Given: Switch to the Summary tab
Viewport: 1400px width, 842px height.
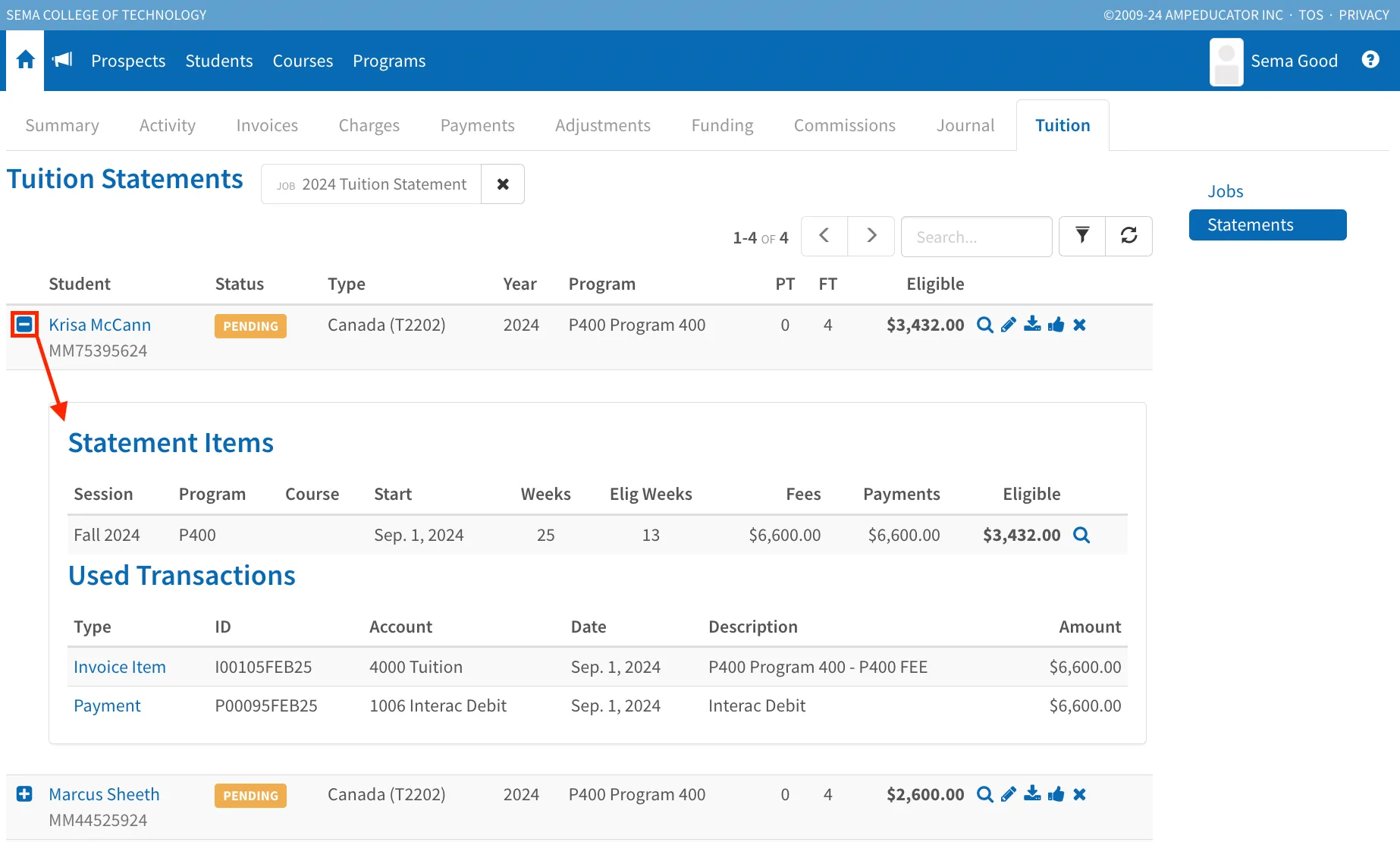Looking at the screenshot, I should click(x=62, y=125).
